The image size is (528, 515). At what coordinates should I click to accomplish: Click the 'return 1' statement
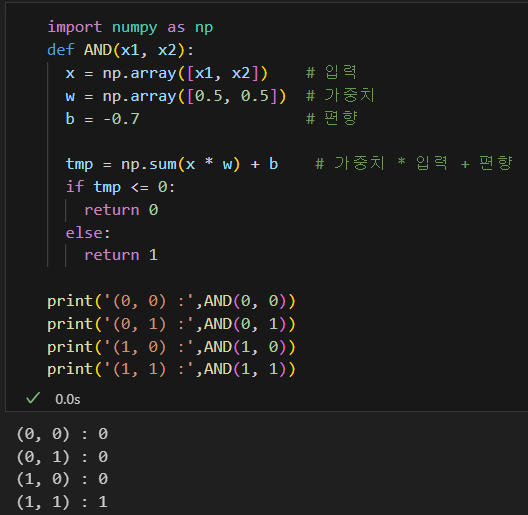tap(121, 255)
